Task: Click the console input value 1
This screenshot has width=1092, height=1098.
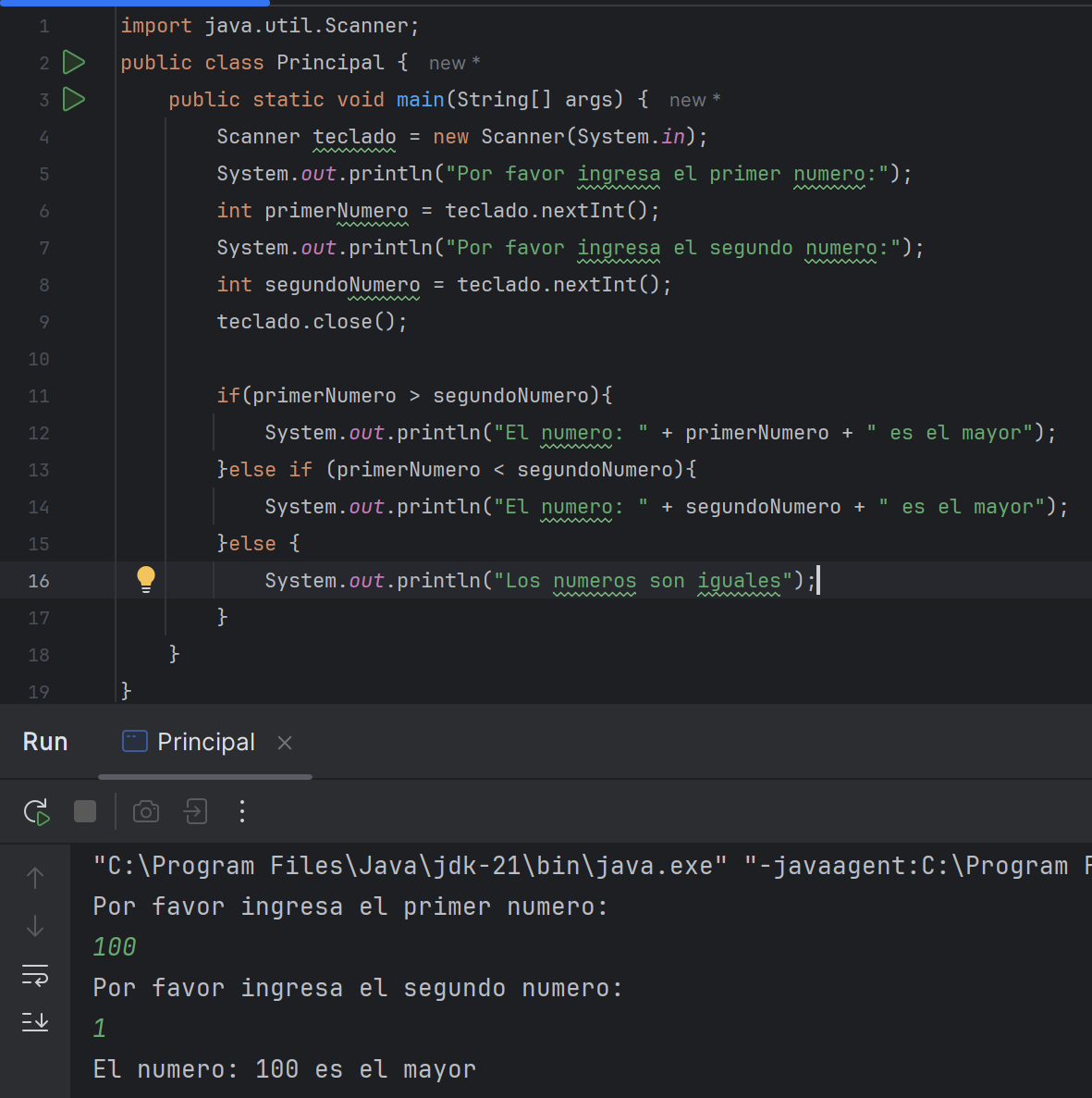Action: pyautogui.click(x=100, y=1029)
